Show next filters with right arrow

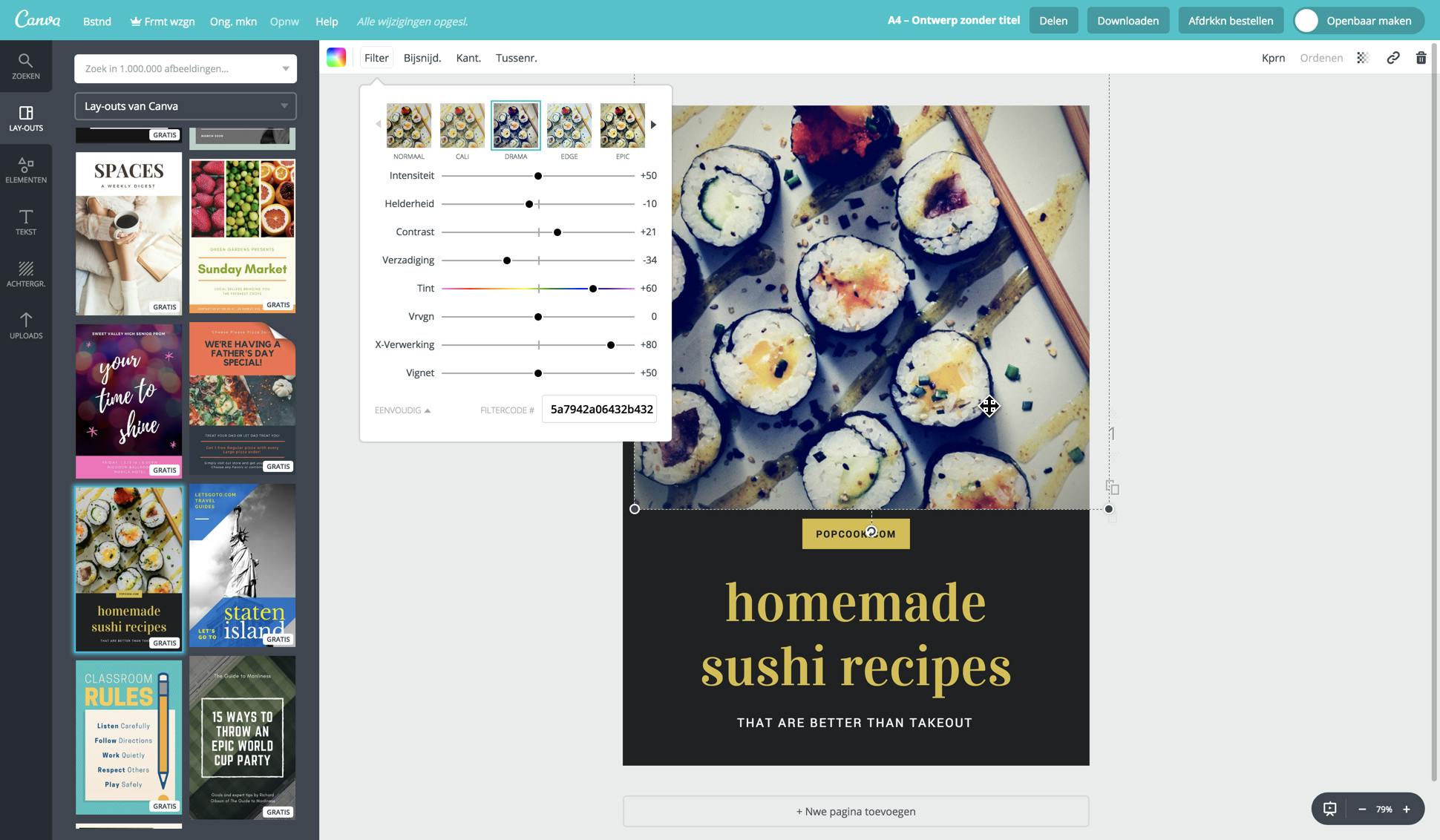coord(653,125)
